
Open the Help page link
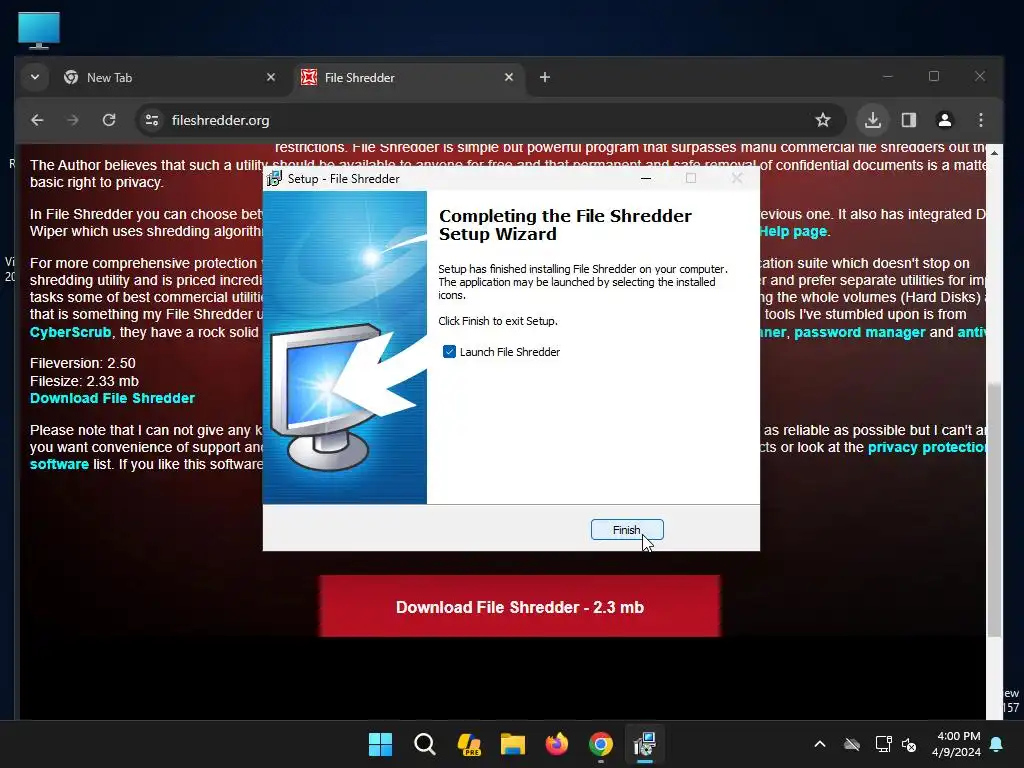793,231
